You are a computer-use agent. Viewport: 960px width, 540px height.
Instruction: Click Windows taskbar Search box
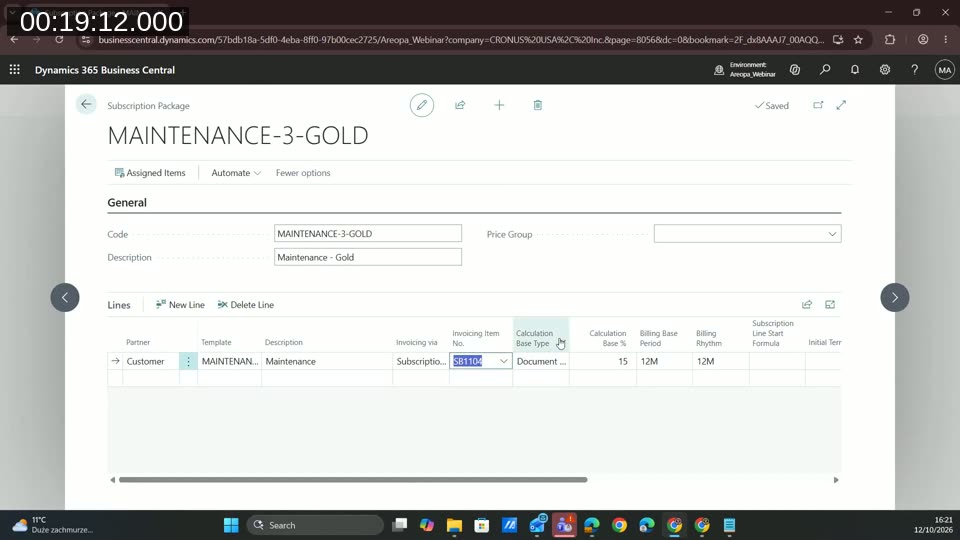pyautogui.click(x=315, y=525)
